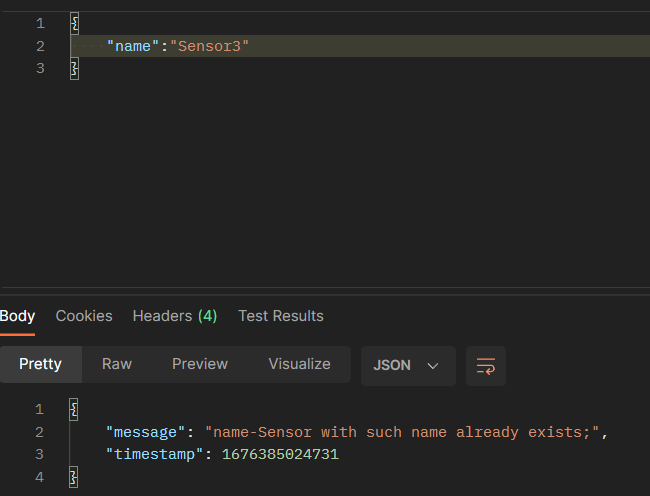This screenshot has height=496, width=650.
Task: Open the JSON format dropdown
Action: click(408, 366)
